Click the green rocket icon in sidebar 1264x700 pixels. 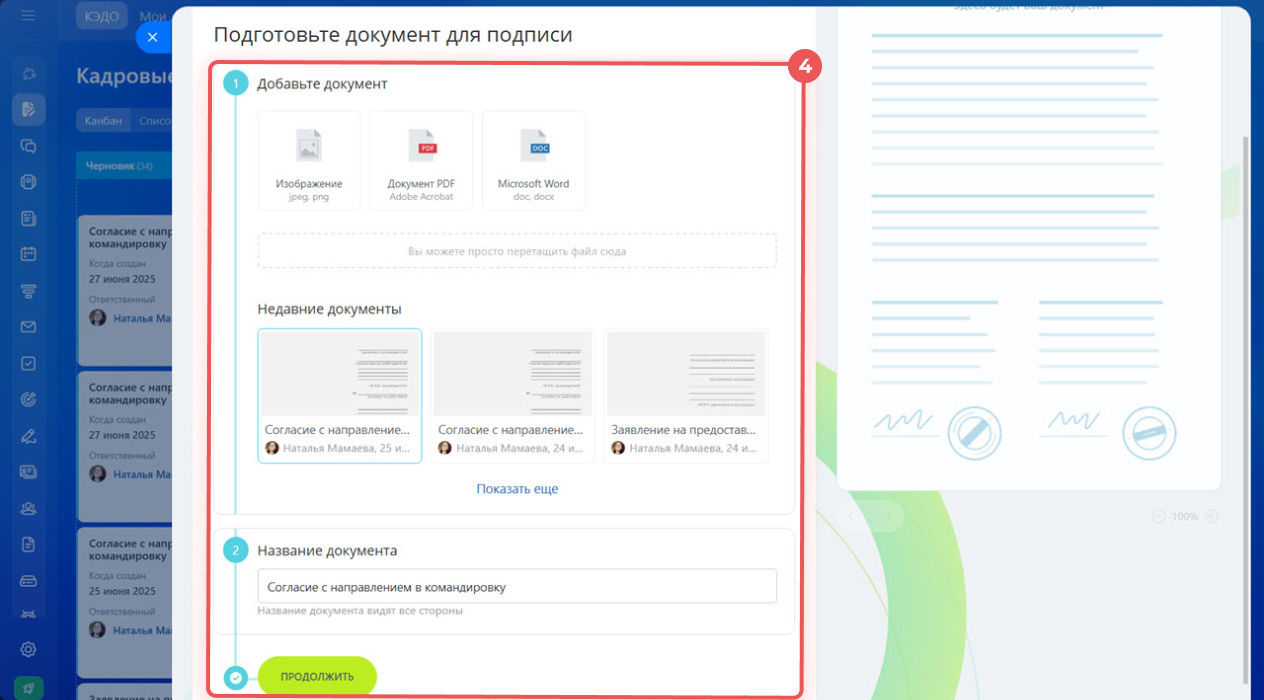point(28,688)
